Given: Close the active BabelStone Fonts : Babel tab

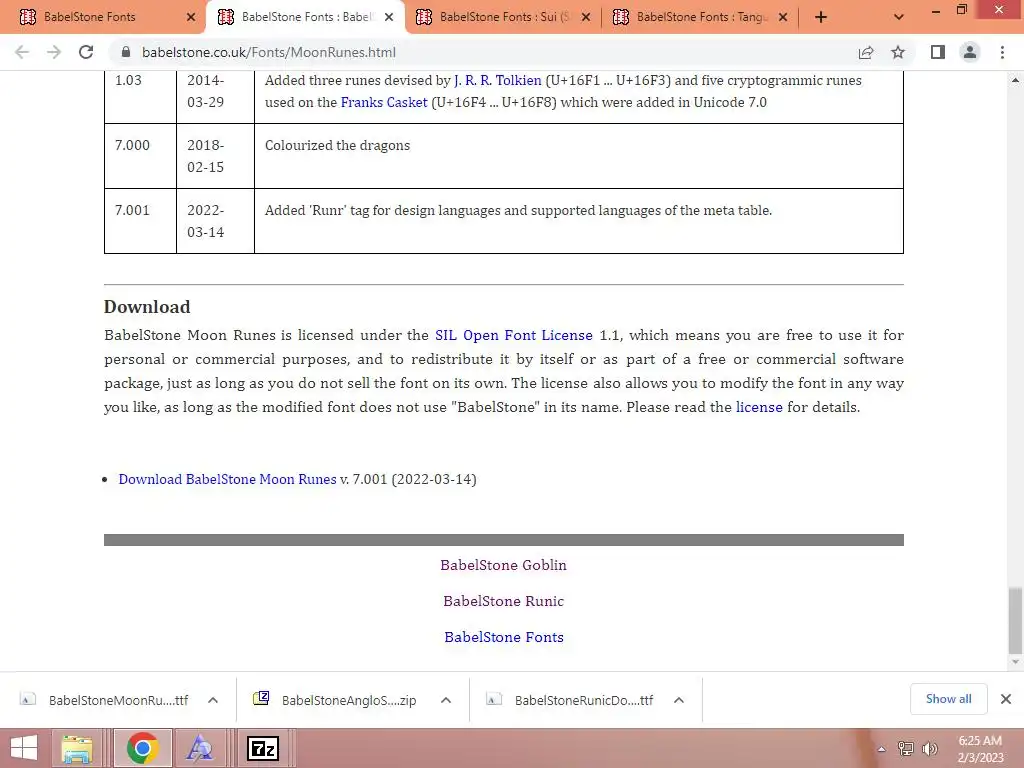Looking at the screenshot, I should [389, 17].
